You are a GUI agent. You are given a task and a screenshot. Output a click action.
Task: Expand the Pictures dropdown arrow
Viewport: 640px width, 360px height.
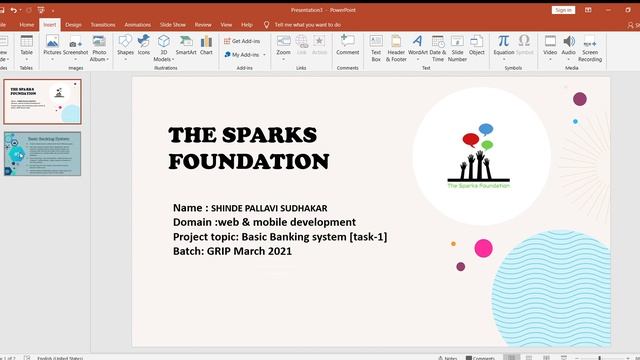tap(52, 60)
